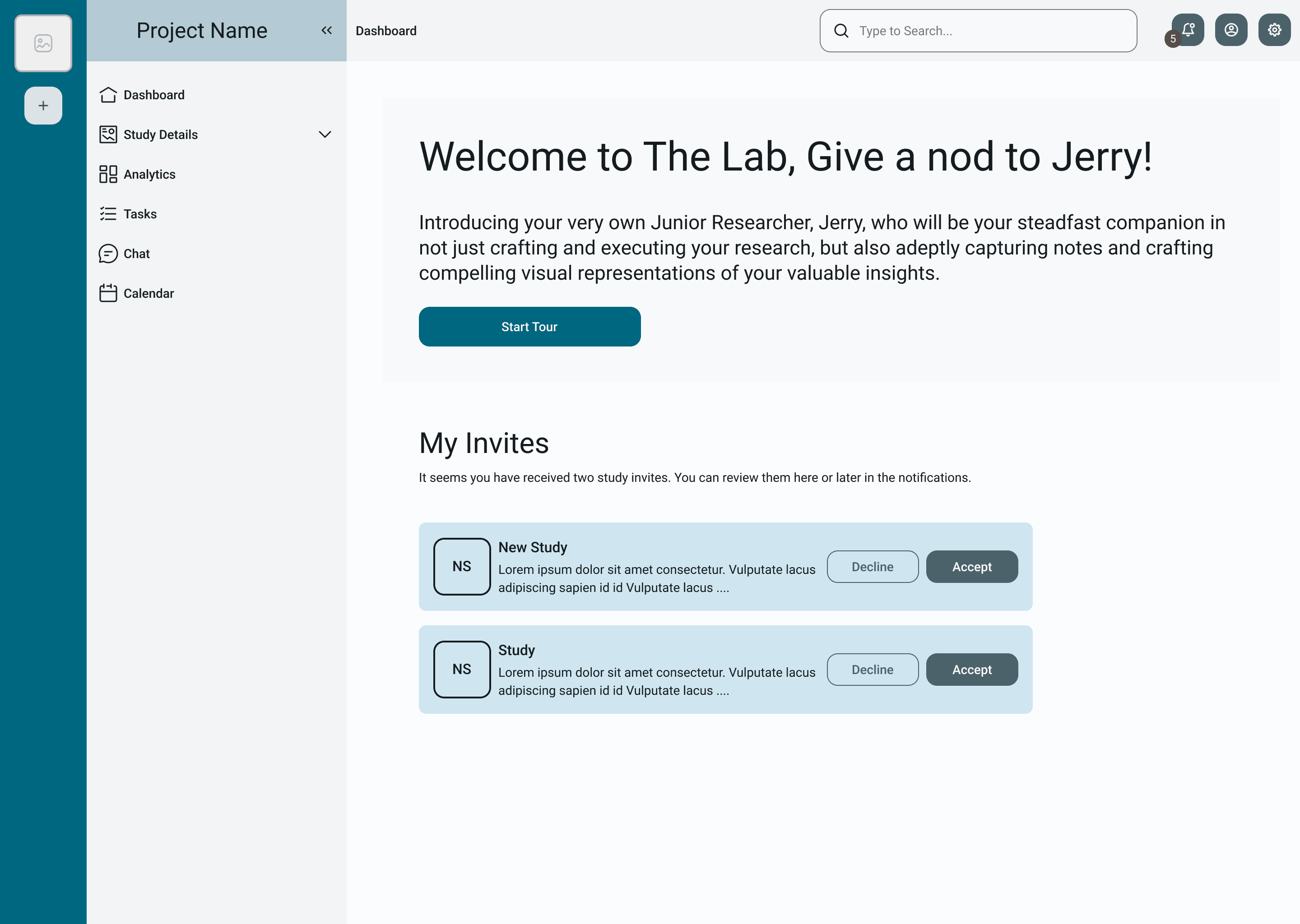The width and height of the screenshot is (1300, 924).
Task: Click the Welcome to The Lab heading
Action: pos(786,157)
